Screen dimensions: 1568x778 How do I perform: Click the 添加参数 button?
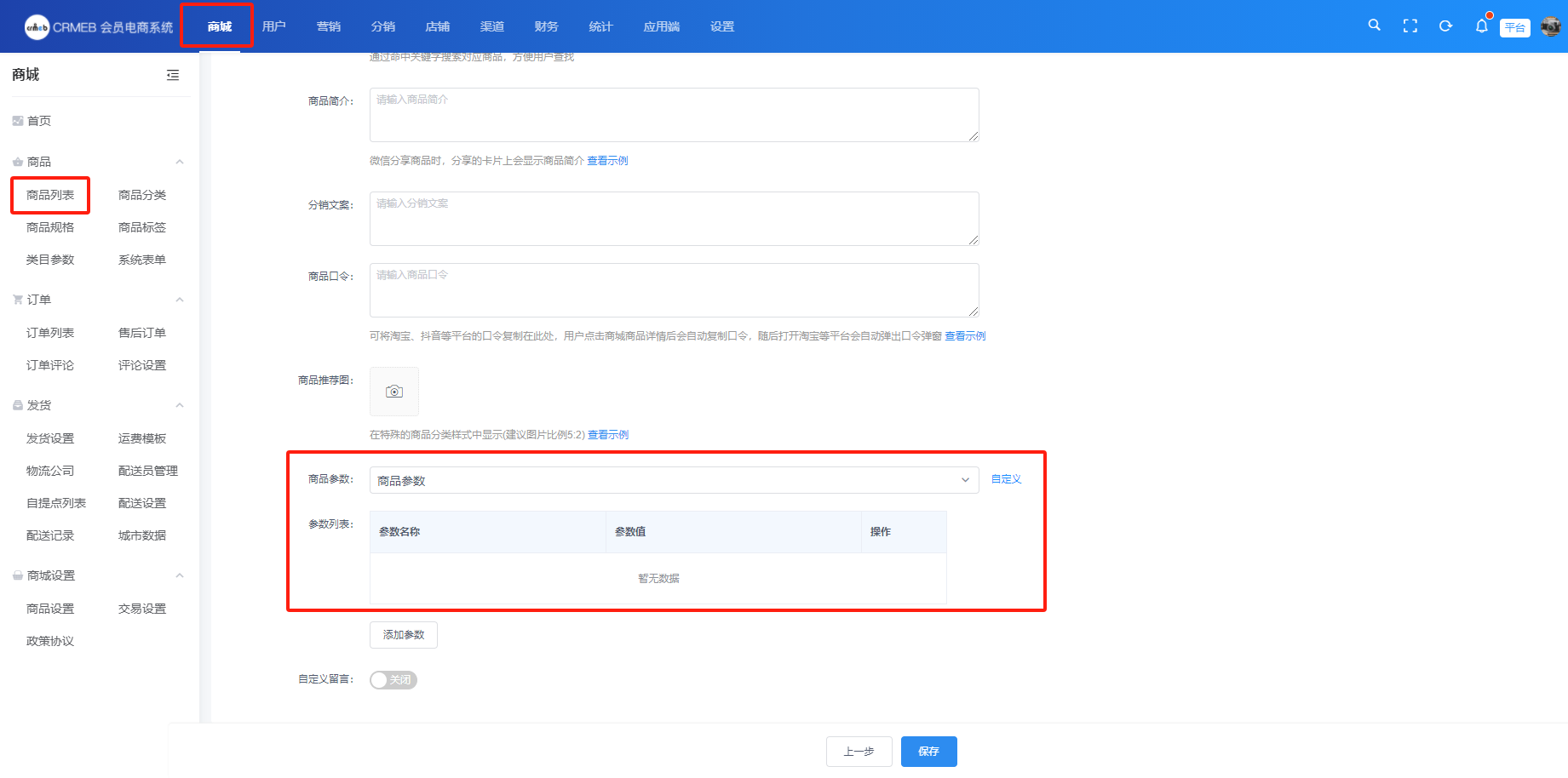pos(403,635)
